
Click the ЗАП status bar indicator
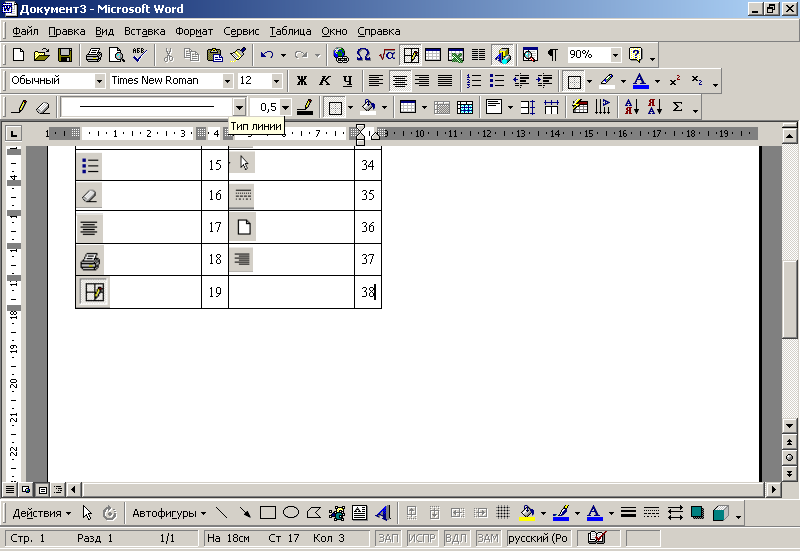(388, 538)
